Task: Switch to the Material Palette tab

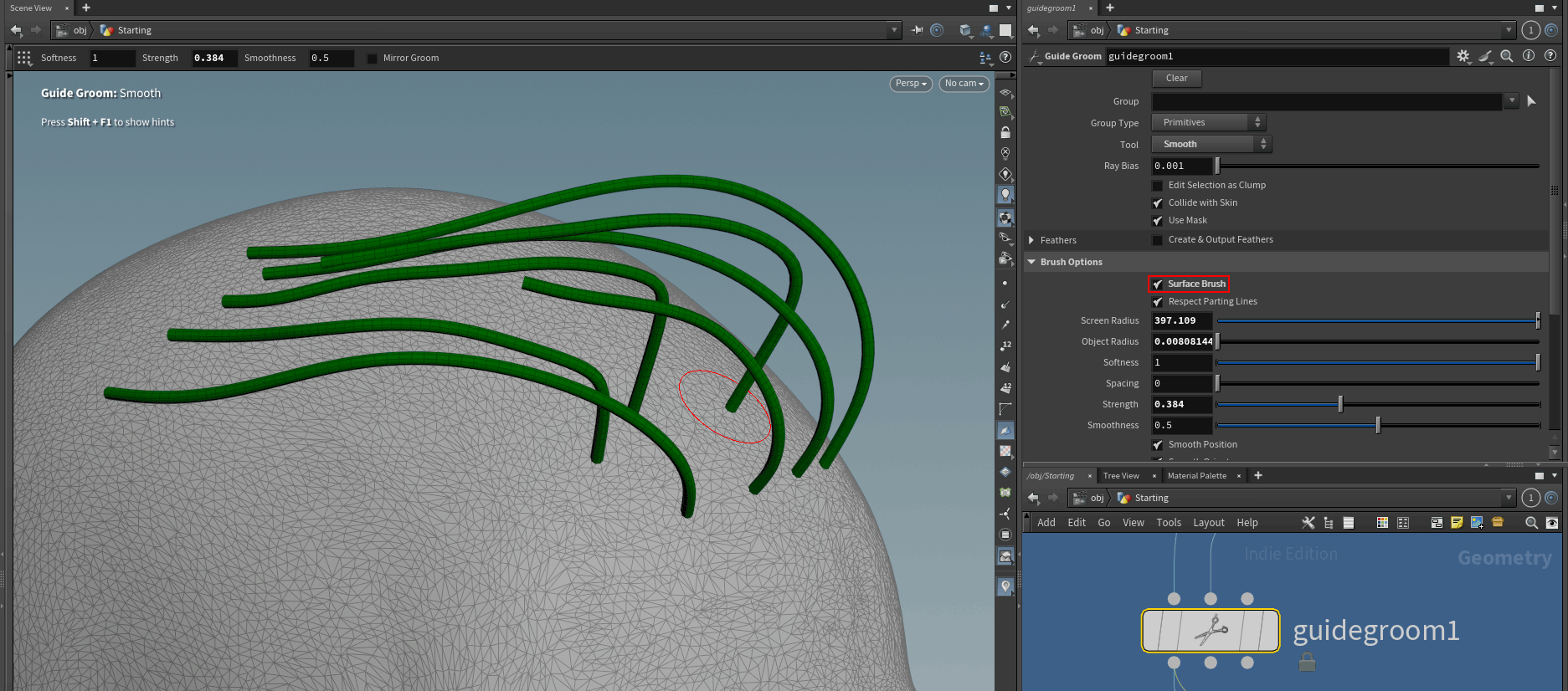Action: pos(1196,476)
